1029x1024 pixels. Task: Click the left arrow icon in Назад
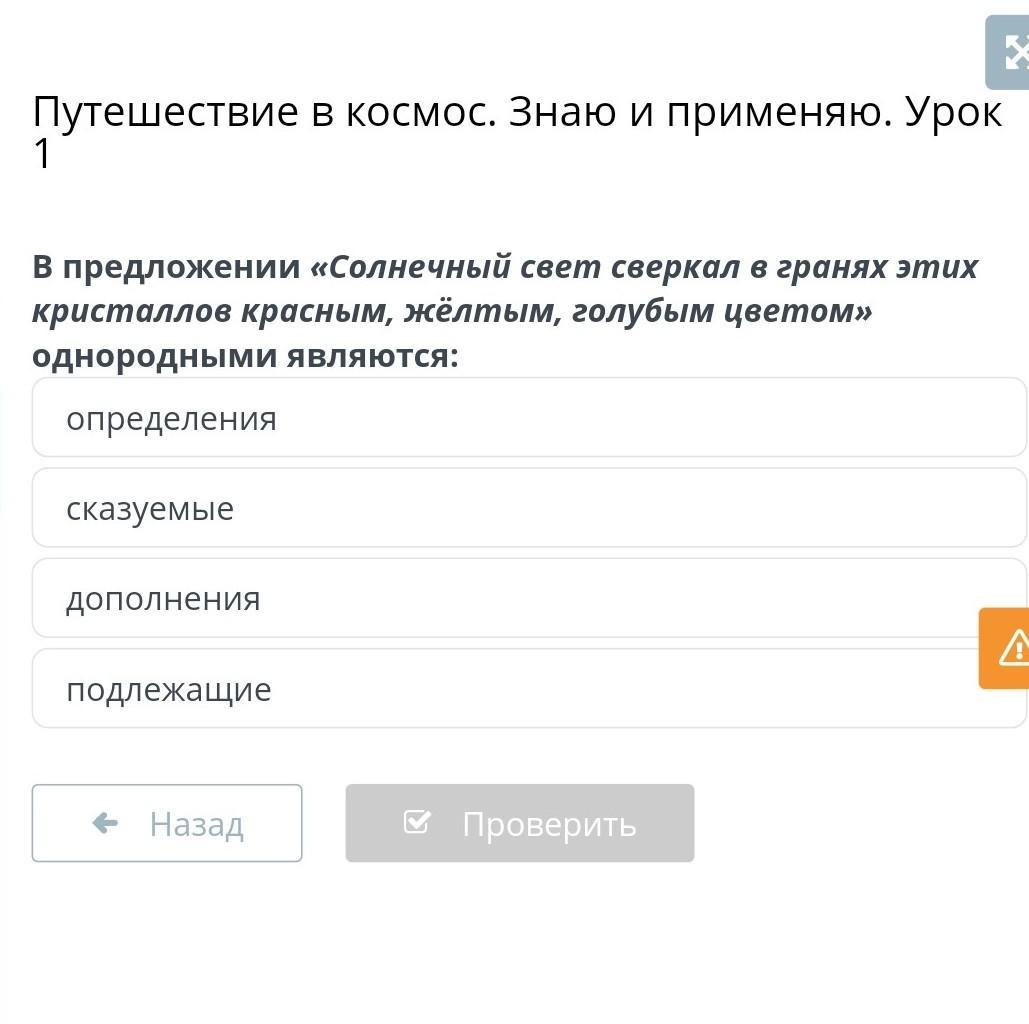pyautogui.click(x=105, y=823)
